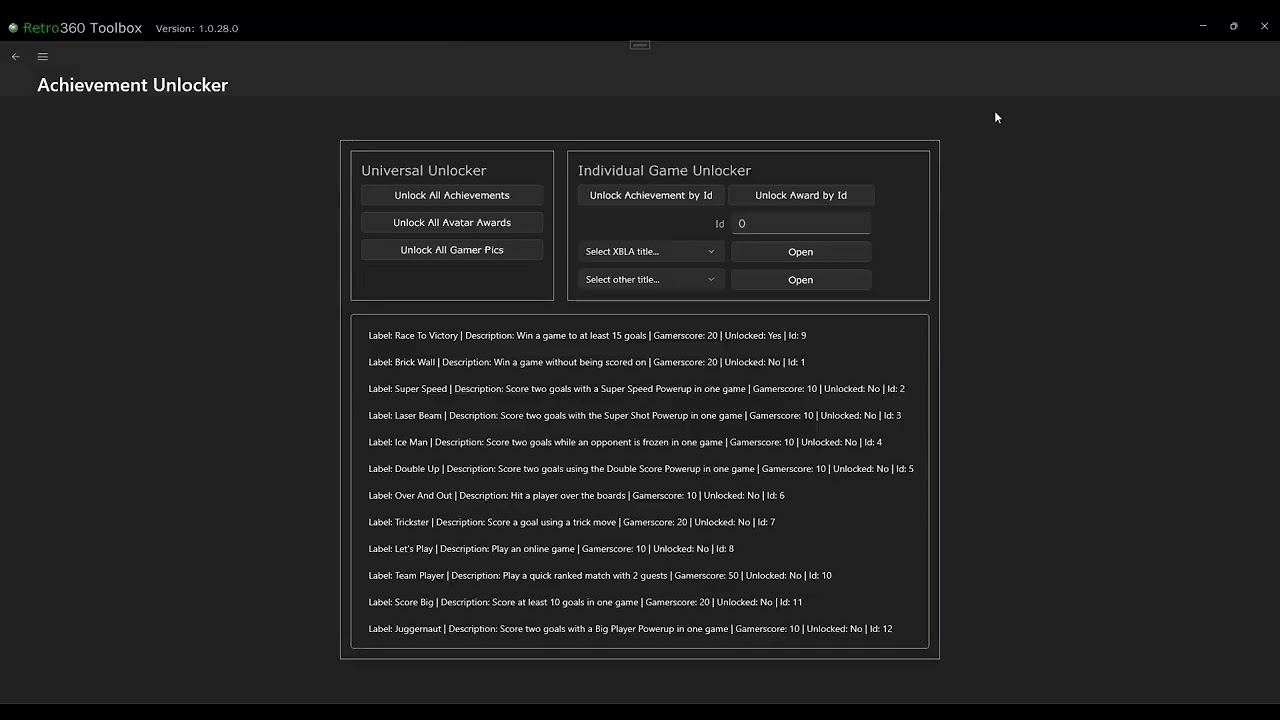Click Unlock Achievement by Id
1280x720 pixels.
tap(651, 195)
